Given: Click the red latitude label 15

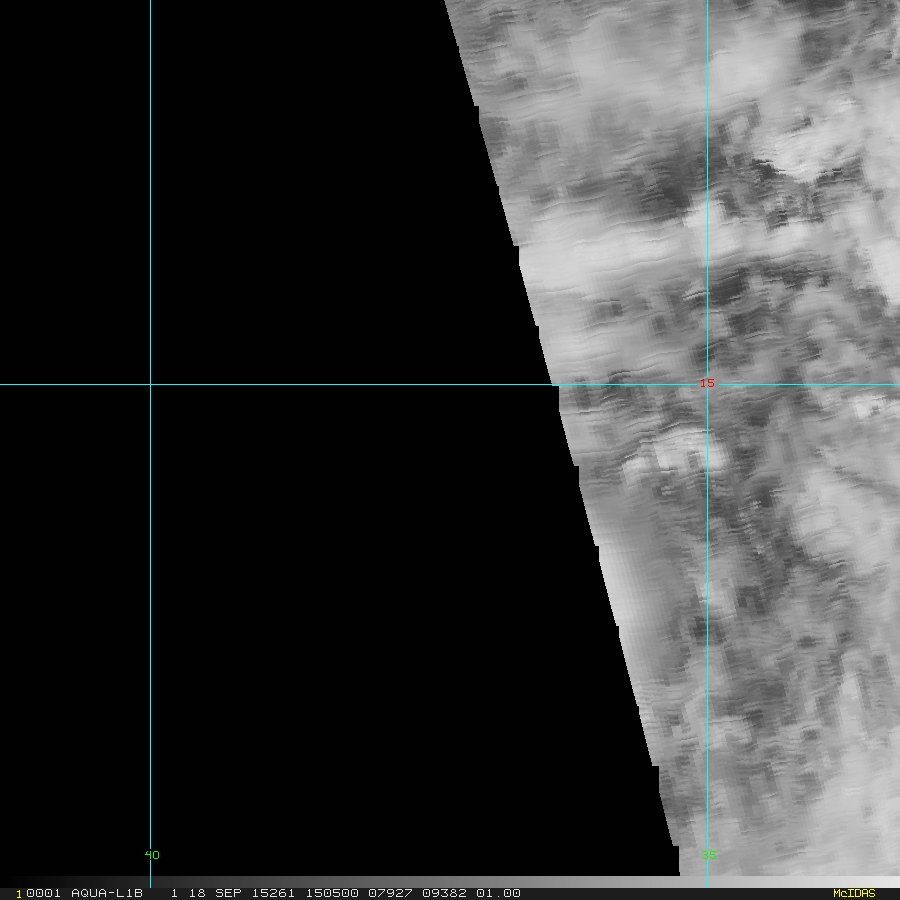Looking at the screenshot, I should click(x=706, y=383).
